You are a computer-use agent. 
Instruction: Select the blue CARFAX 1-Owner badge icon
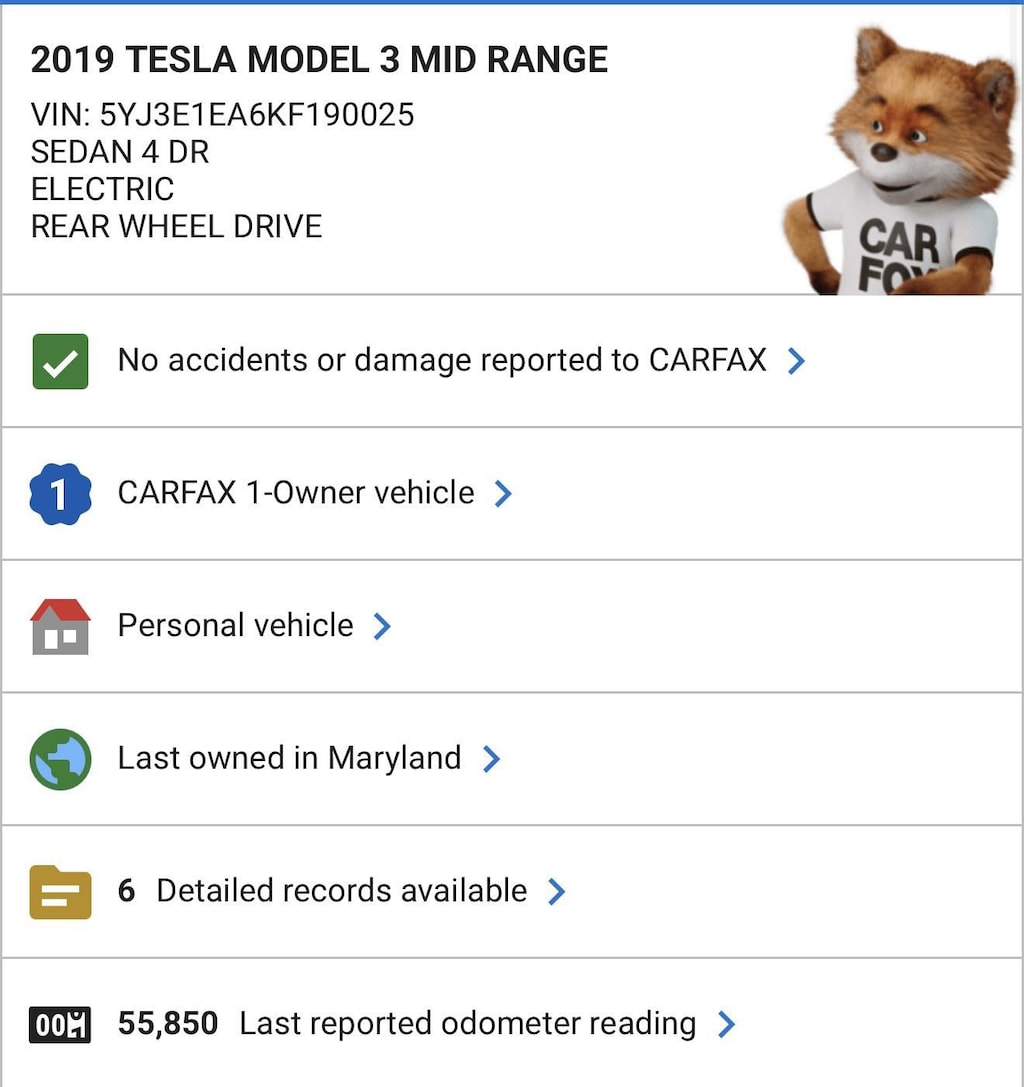pos(58,492)
